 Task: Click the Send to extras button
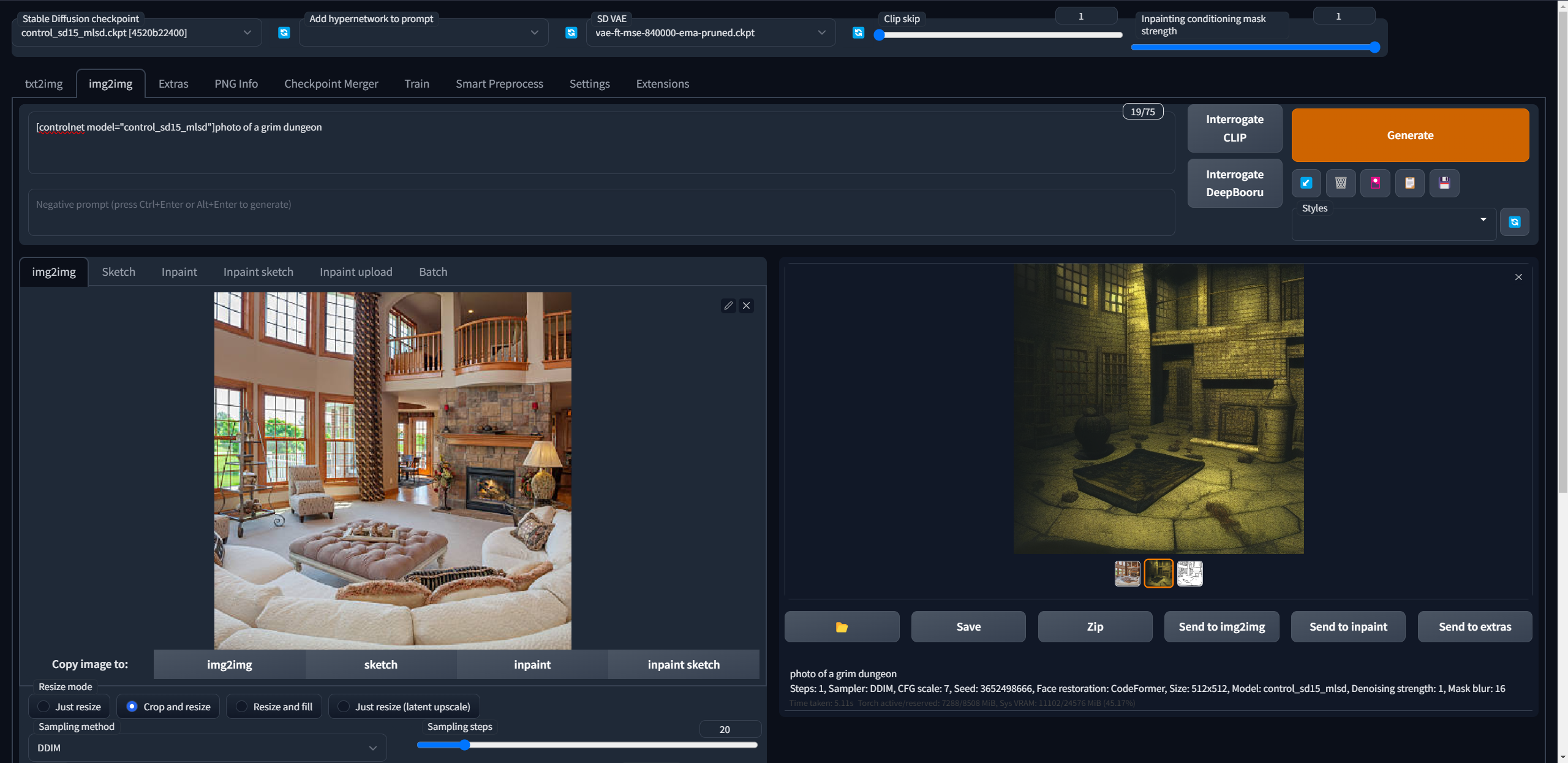(1474, 626)
